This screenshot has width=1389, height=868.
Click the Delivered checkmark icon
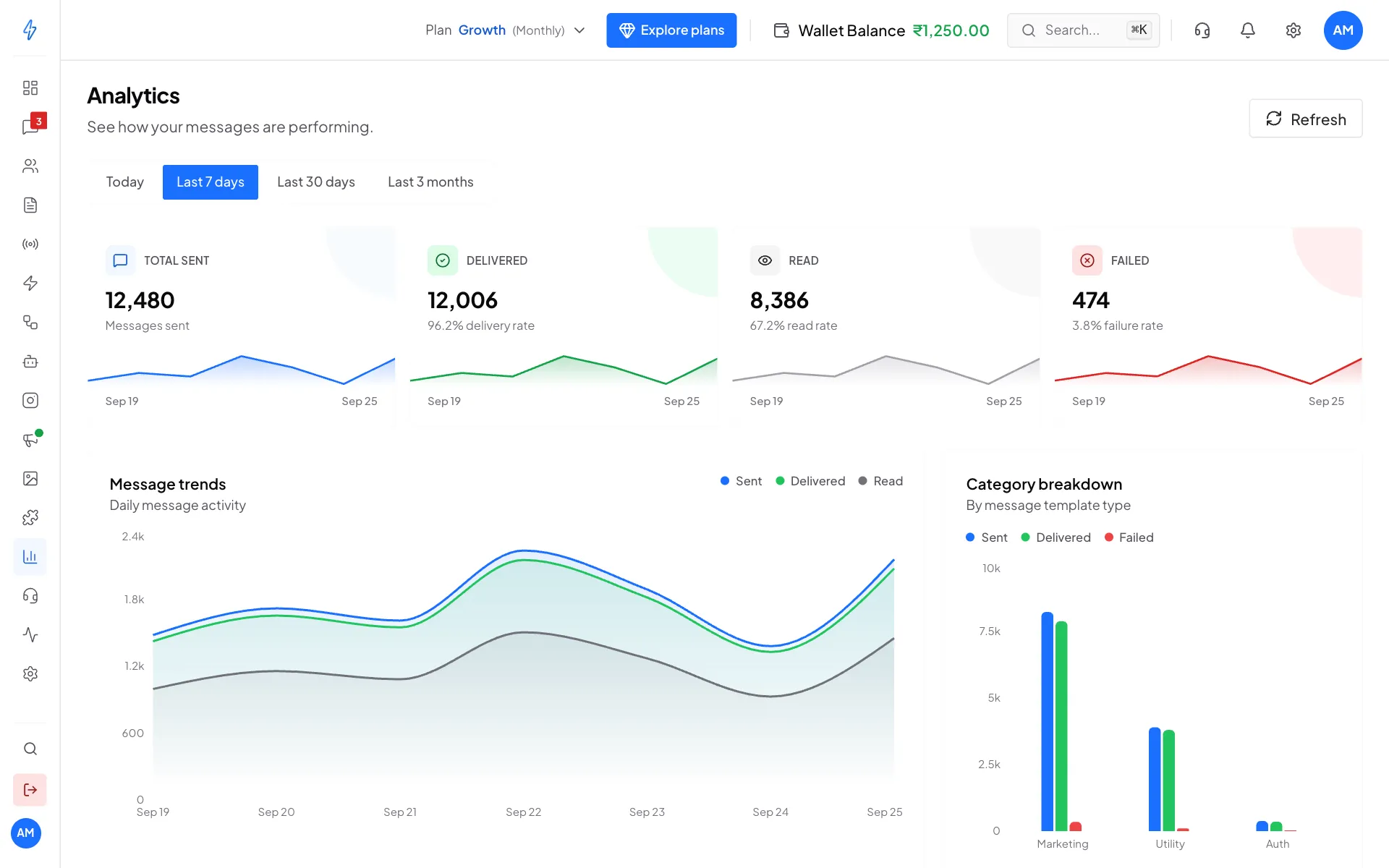pyautogui.click(x=443, y=260)
